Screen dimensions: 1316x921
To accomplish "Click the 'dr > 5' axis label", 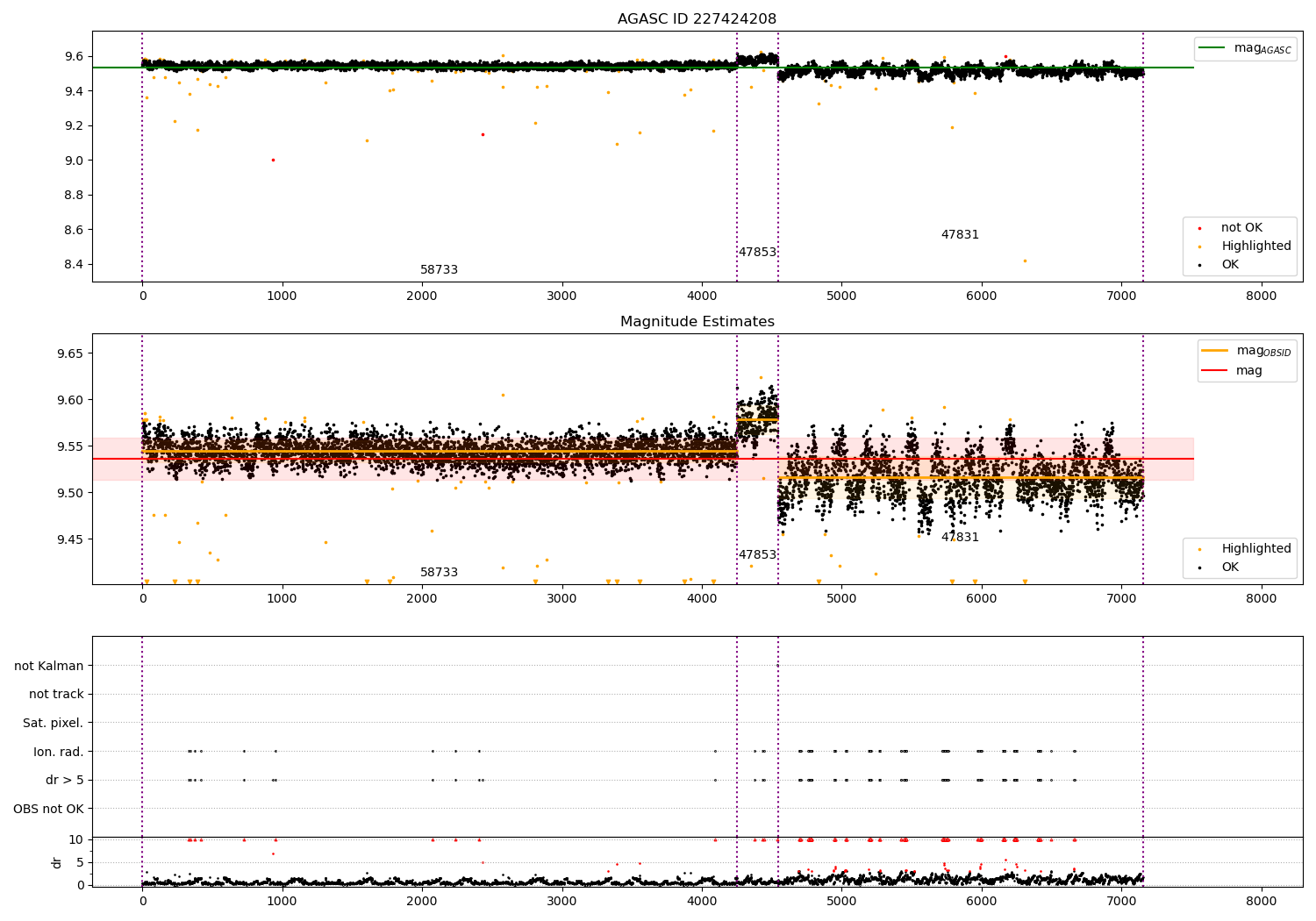I will (x=65, y=781).
